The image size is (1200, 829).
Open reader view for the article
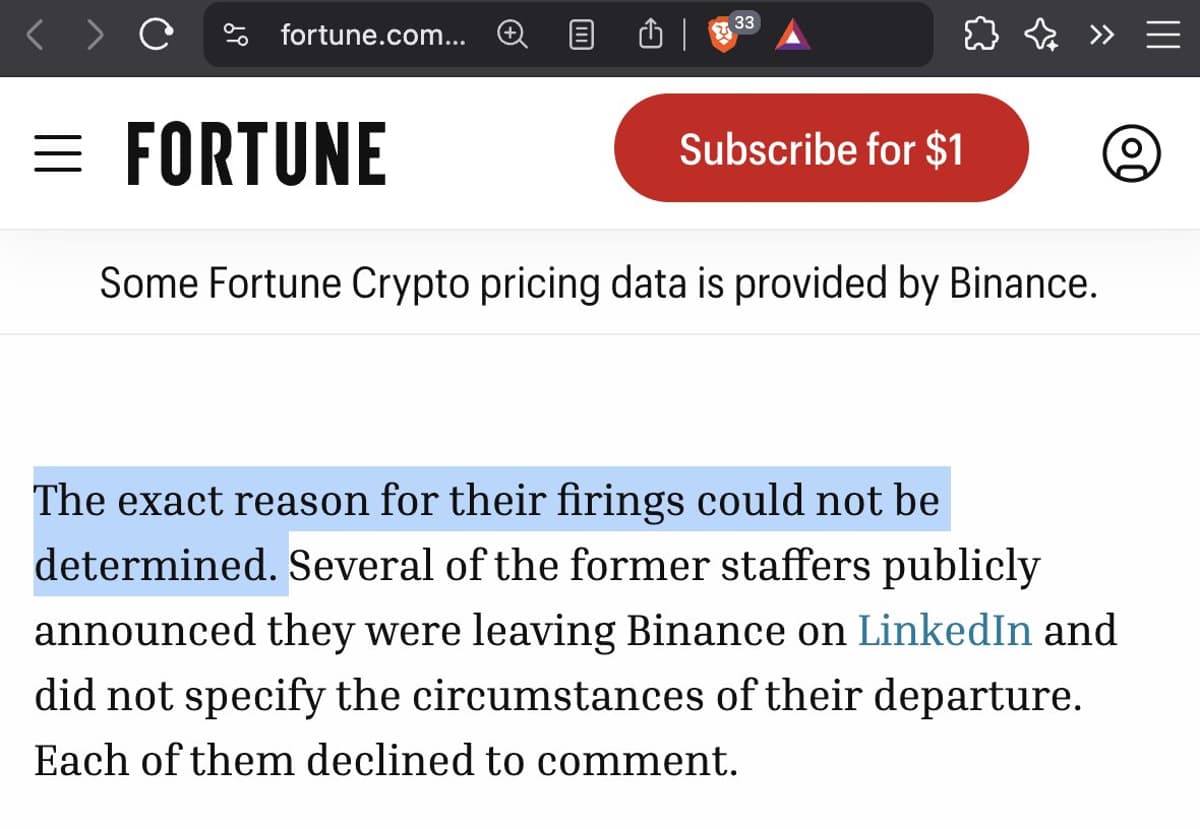tap(580, 35)
